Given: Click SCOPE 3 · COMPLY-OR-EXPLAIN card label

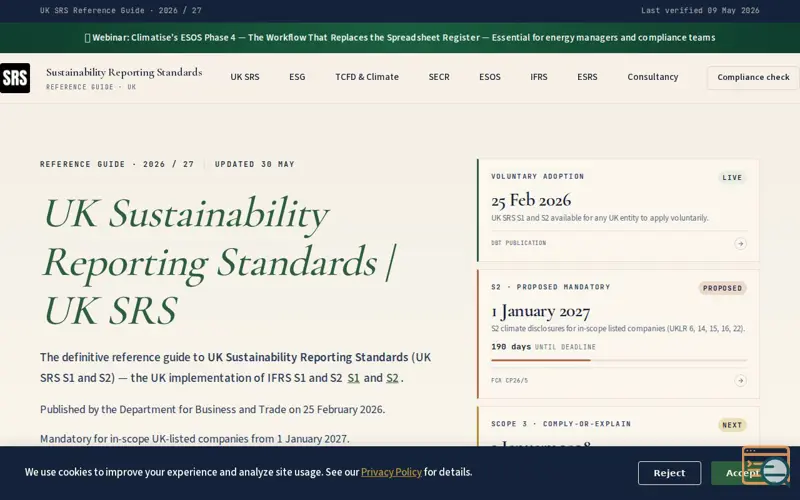Looking at the screenshot, I should [x=561, y=424].
